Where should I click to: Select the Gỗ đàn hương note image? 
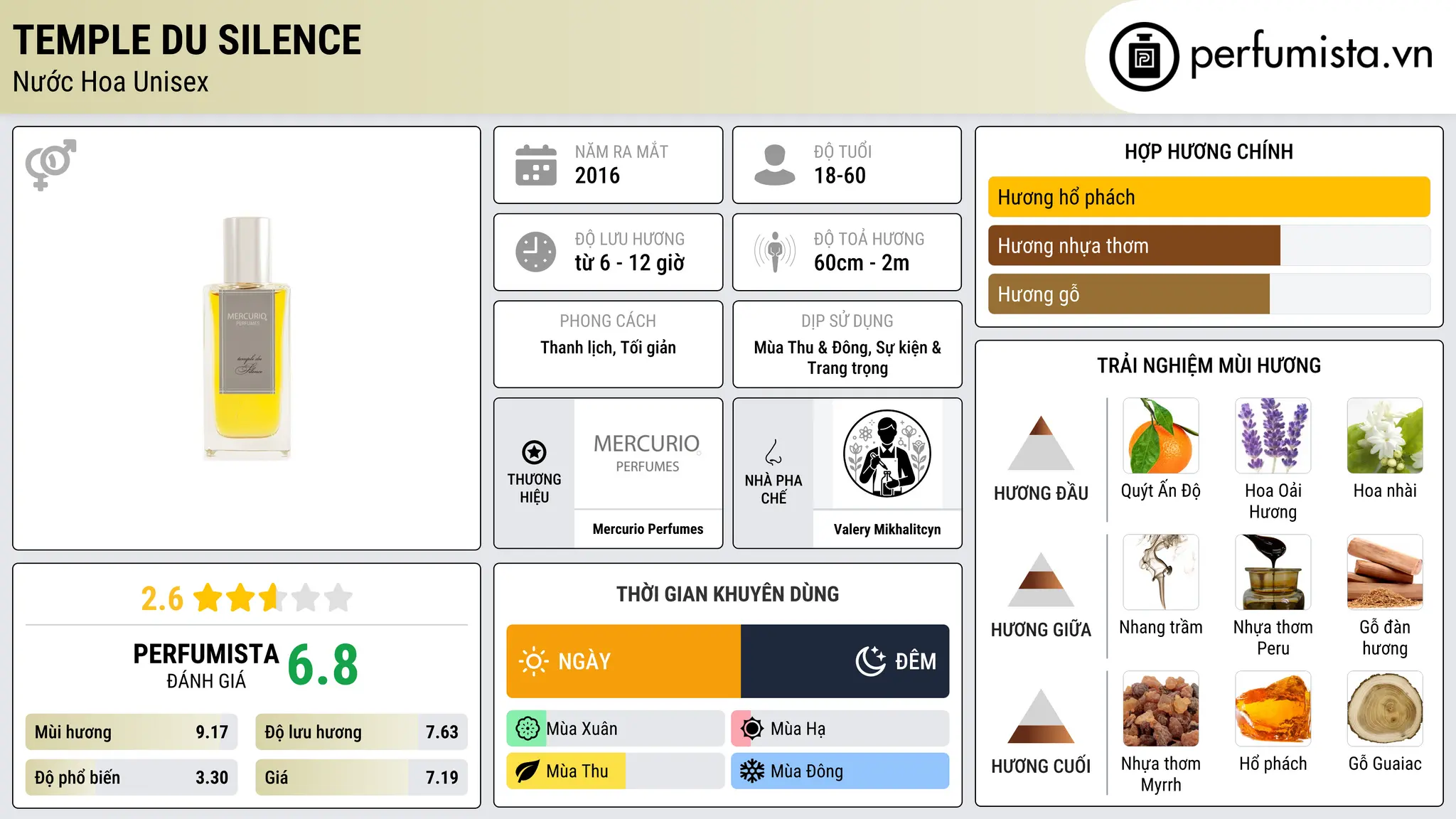(1385, 572)
